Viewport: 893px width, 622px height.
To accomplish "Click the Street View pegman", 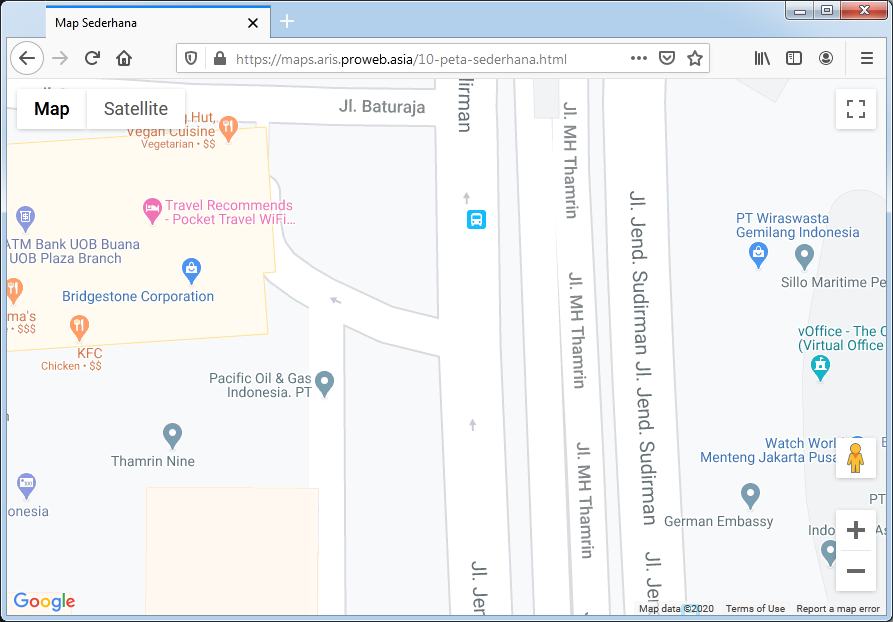I will tap(855, 458).
